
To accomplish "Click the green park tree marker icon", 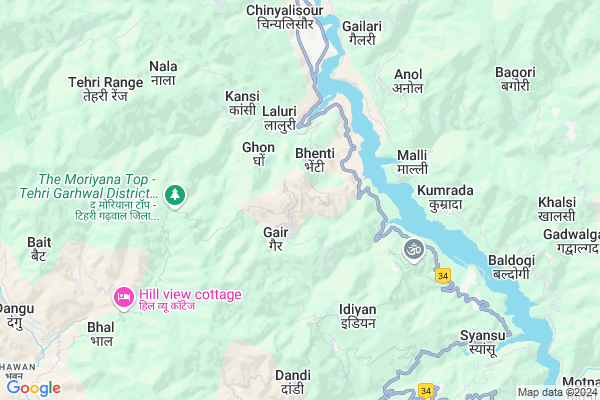I will coord(175,196).
